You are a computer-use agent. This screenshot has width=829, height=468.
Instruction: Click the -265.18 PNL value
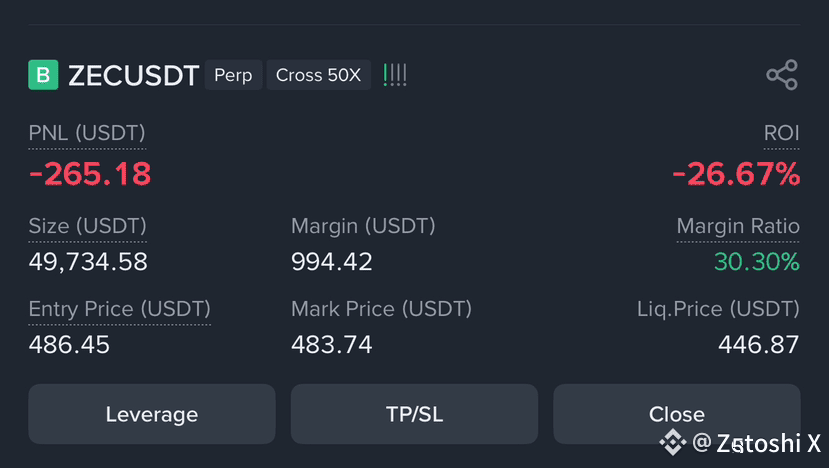(x=90, y=174)
